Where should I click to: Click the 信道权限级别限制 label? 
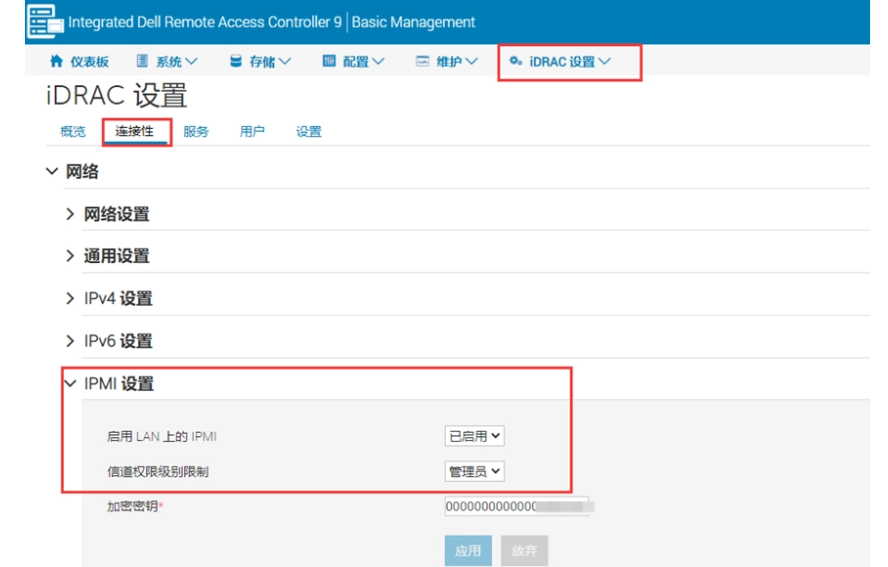click(x=158, y=472)
